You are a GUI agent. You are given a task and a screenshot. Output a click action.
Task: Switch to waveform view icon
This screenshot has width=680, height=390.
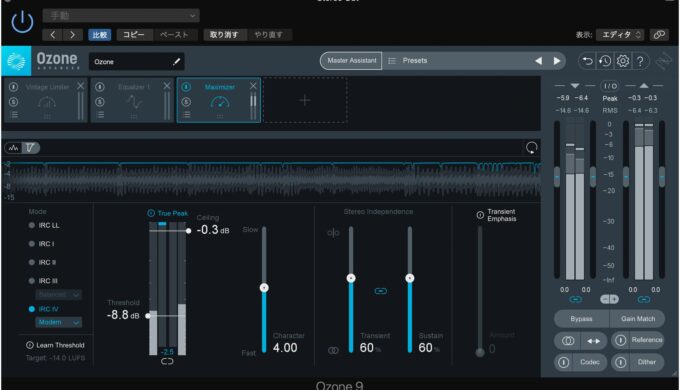pos(13,148)
